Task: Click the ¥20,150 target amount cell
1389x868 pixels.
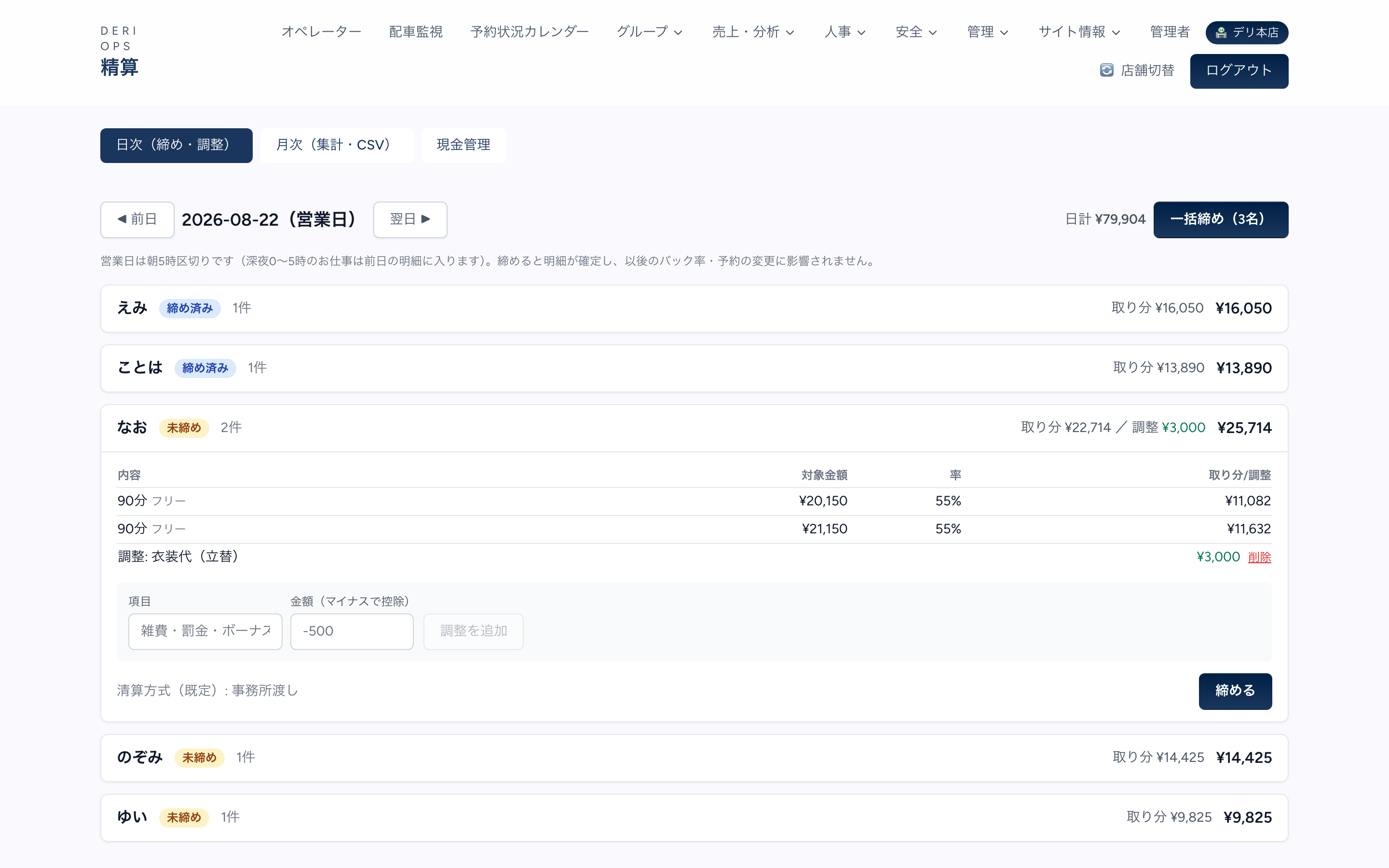Action: 823,501
